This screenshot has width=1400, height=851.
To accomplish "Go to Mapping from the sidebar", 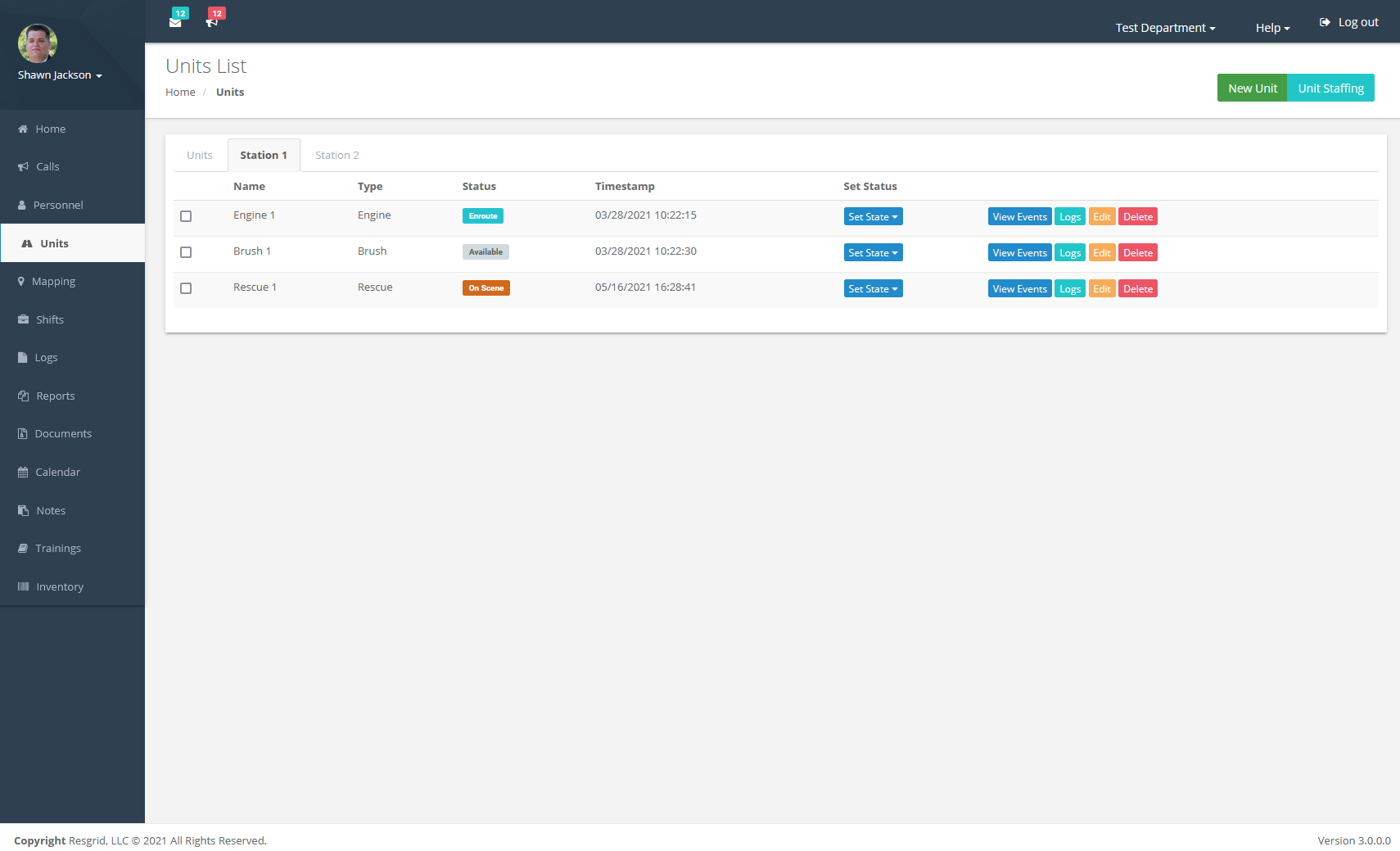I will coord(54,281).
